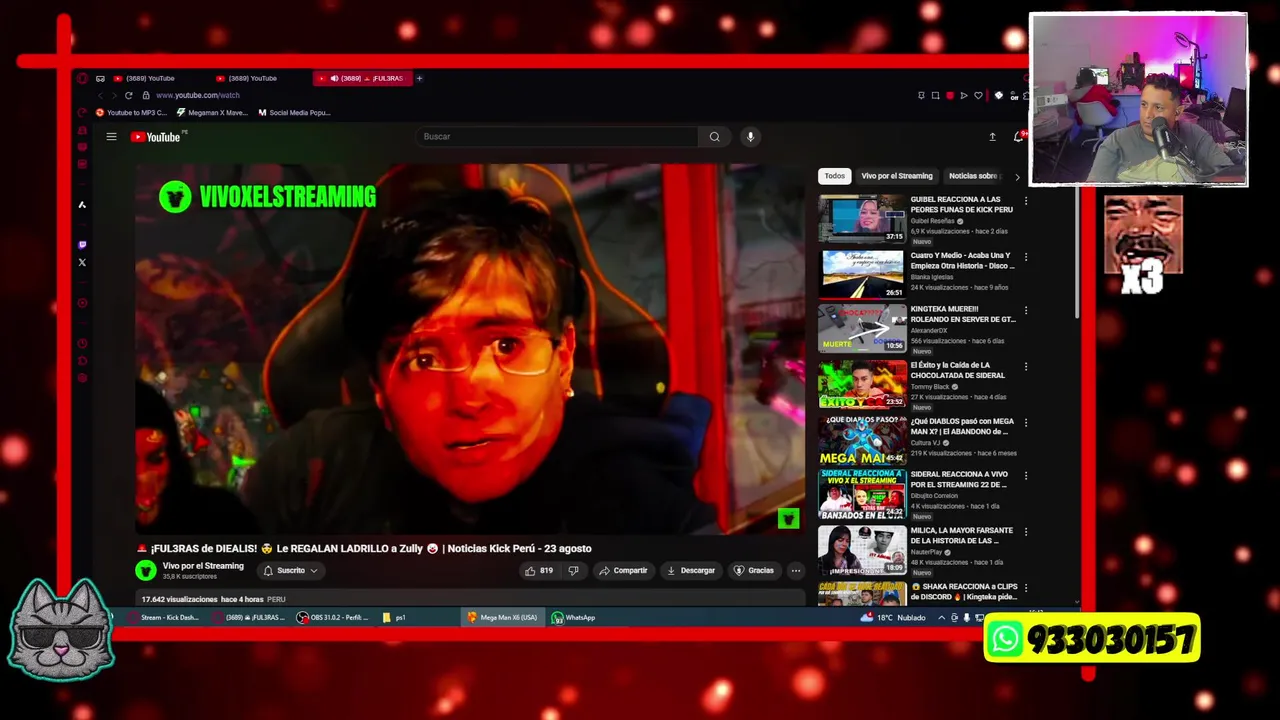Select the Noticias sobre chip
1280x720 pixels.
[x=973, y=176]
